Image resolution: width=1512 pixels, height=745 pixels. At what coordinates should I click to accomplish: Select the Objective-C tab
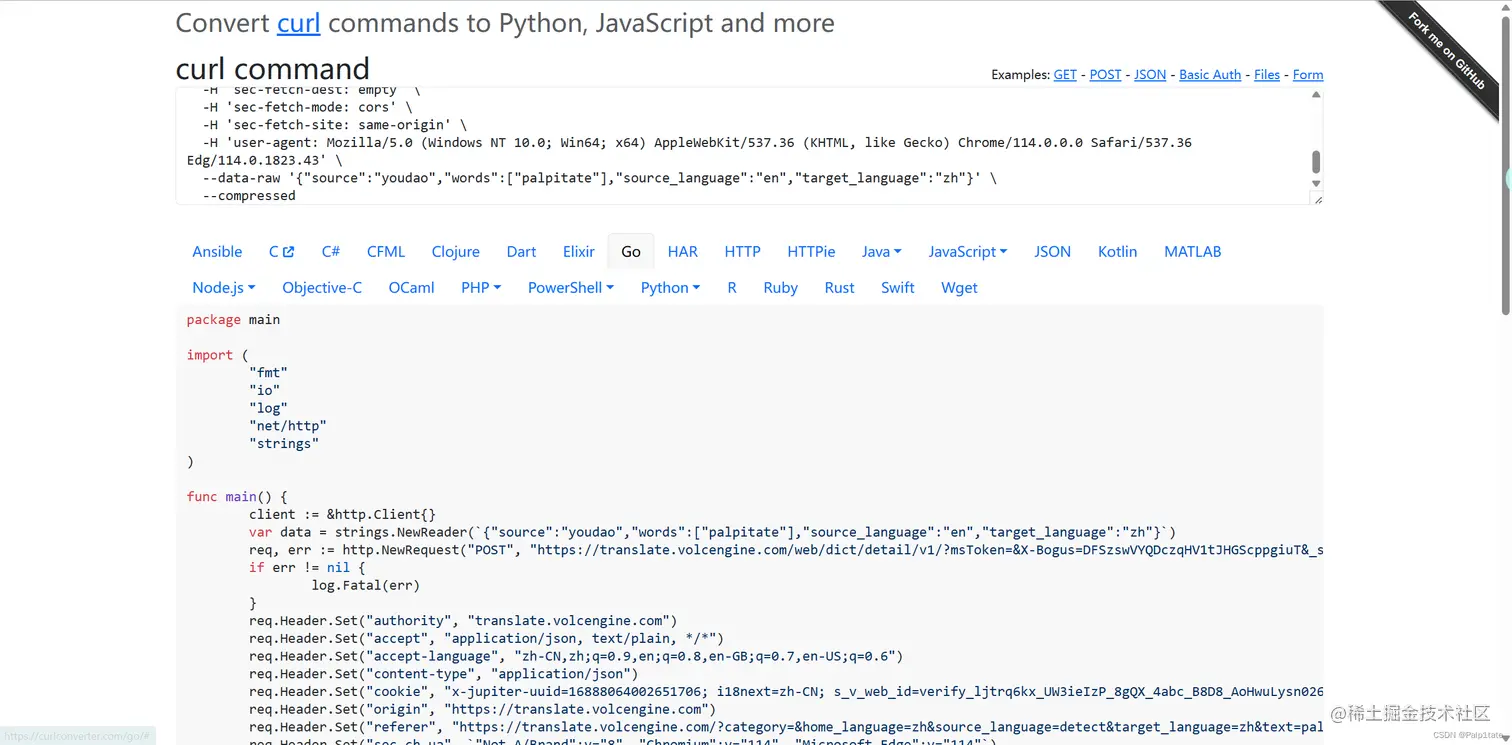322,288
